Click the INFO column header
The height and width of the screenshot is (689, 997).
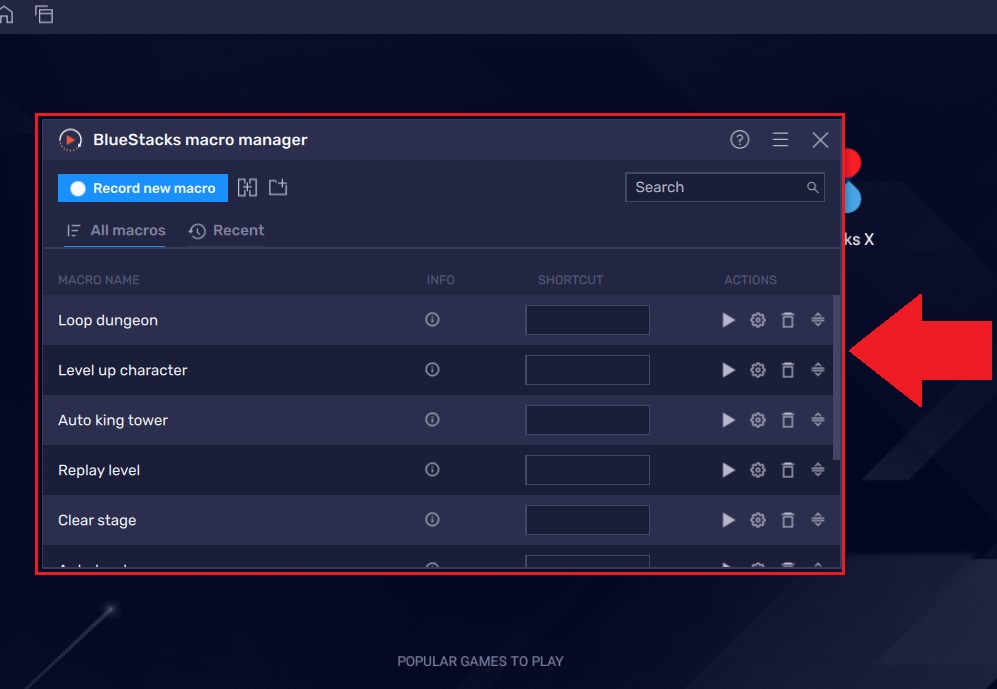coord(441,280)
